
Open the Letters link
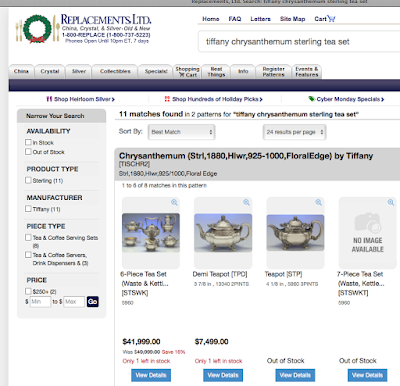260,19
